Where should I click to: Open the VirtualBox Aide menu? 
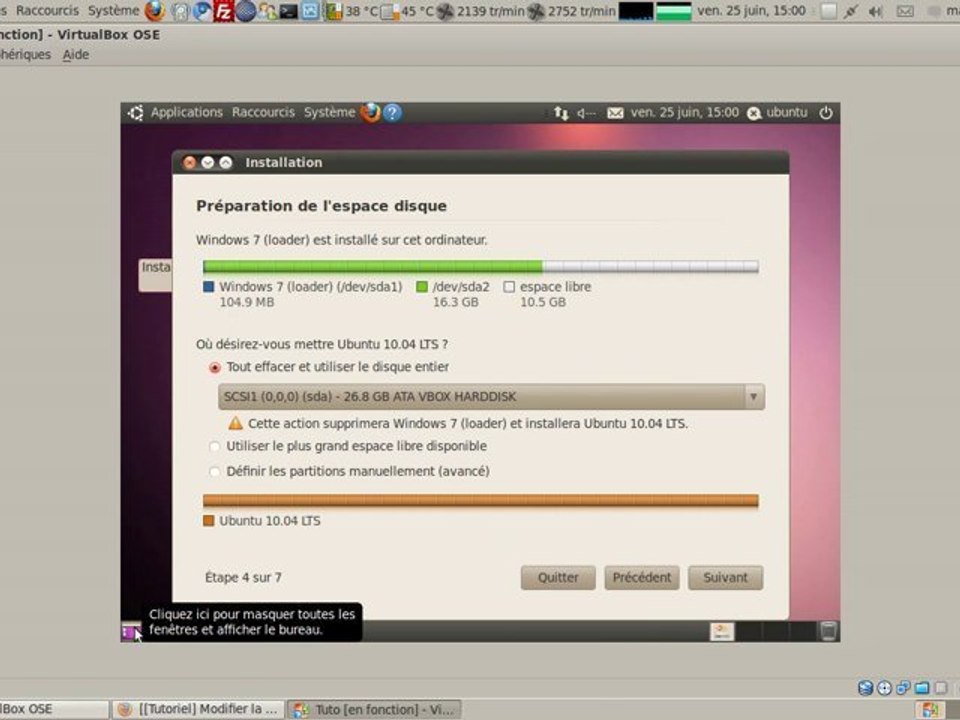click(x=76, y=54)
